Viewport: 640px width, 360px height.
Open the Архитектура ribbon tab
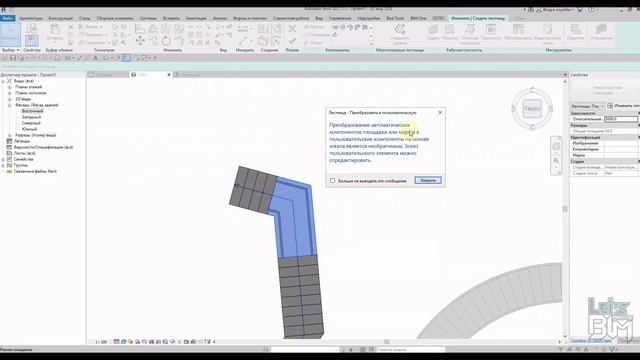click(31, 18)
